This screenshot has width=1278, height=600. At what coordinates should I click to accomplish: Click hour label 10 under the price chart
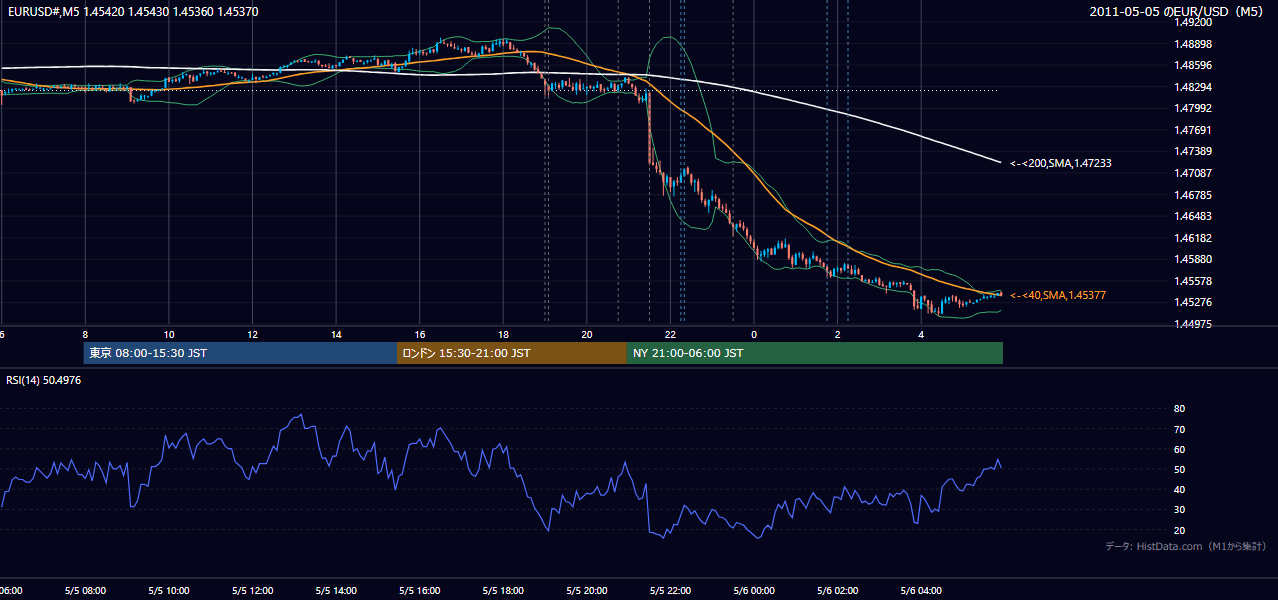[x=169, y=334]
